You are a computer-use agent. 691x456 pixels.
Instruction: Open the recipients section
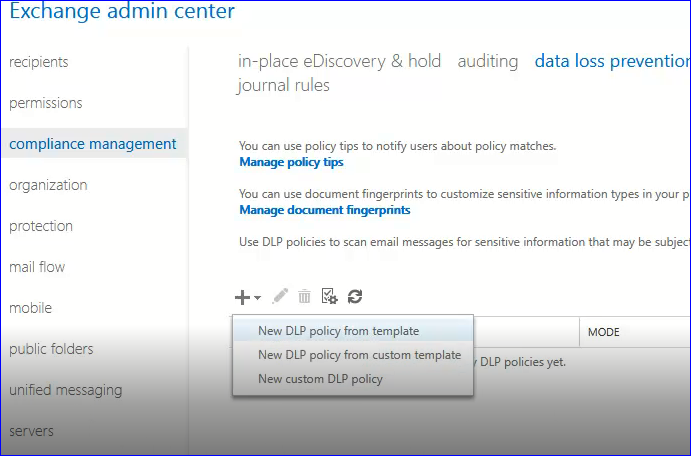39,62
